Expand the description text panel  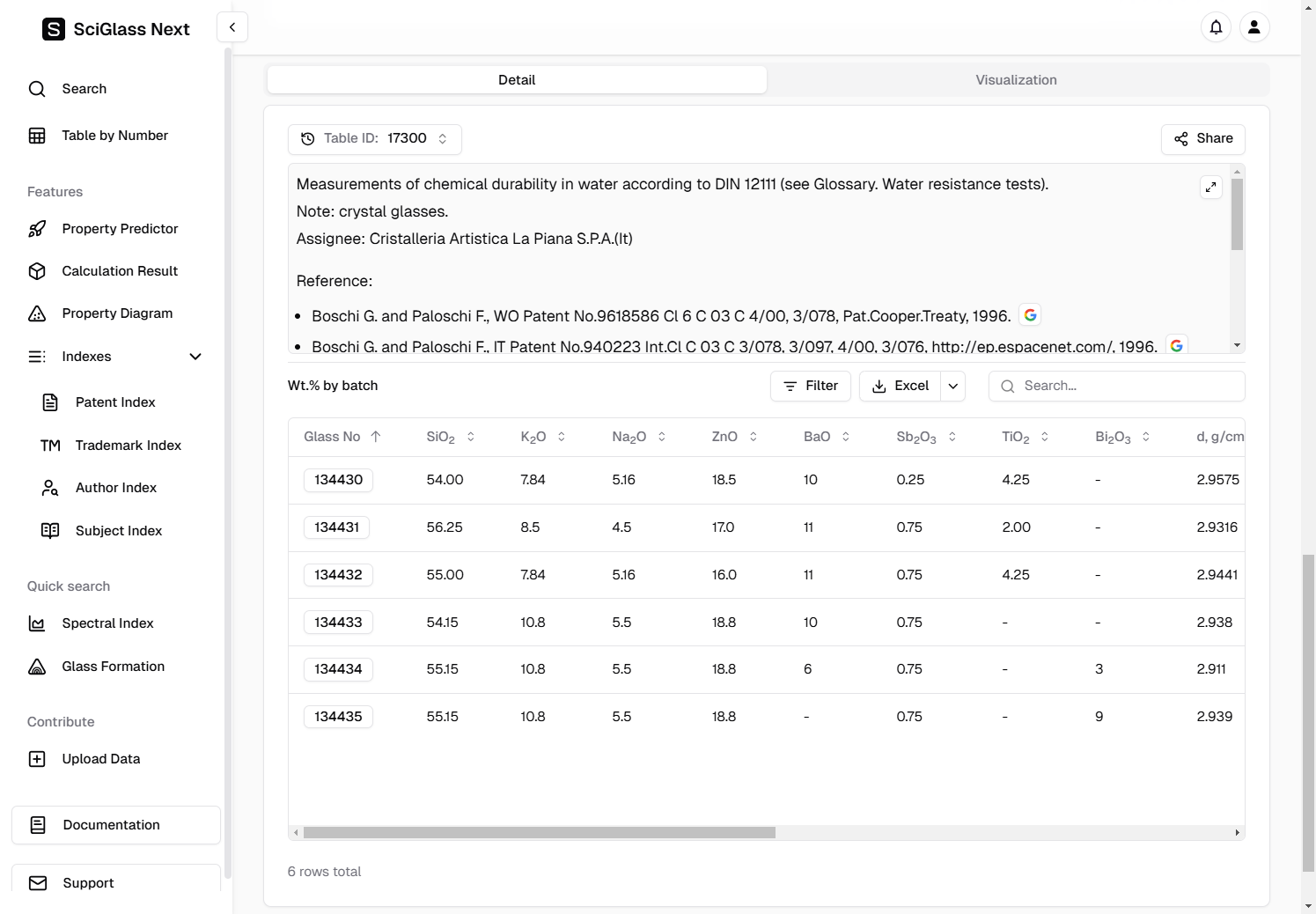click(1211, 187)
